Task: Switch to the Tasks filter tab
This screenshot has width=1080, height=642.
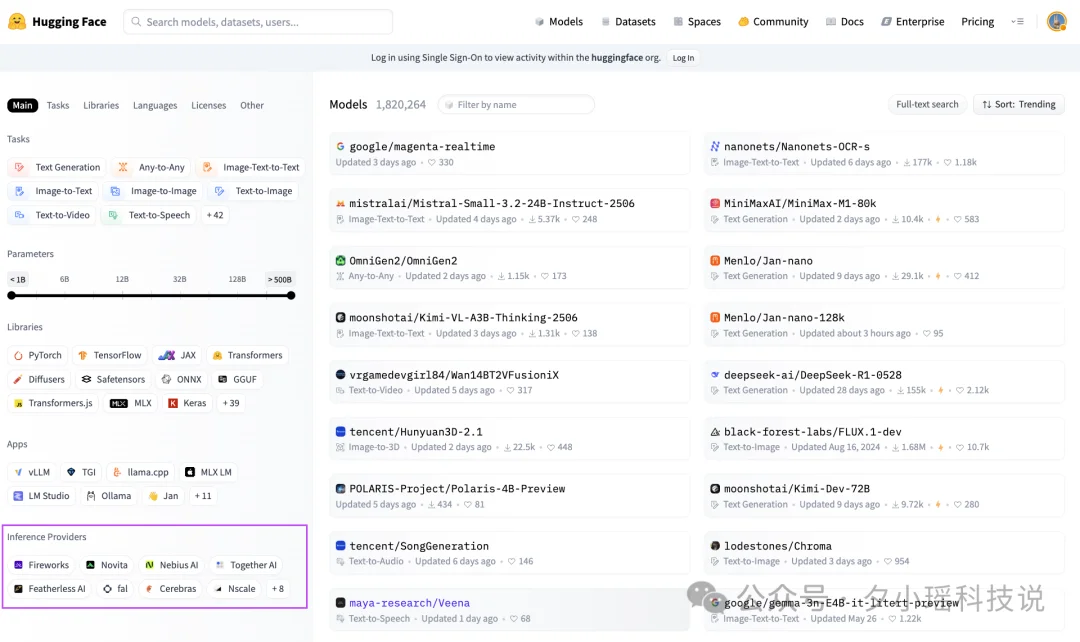Action: point(58,105)
